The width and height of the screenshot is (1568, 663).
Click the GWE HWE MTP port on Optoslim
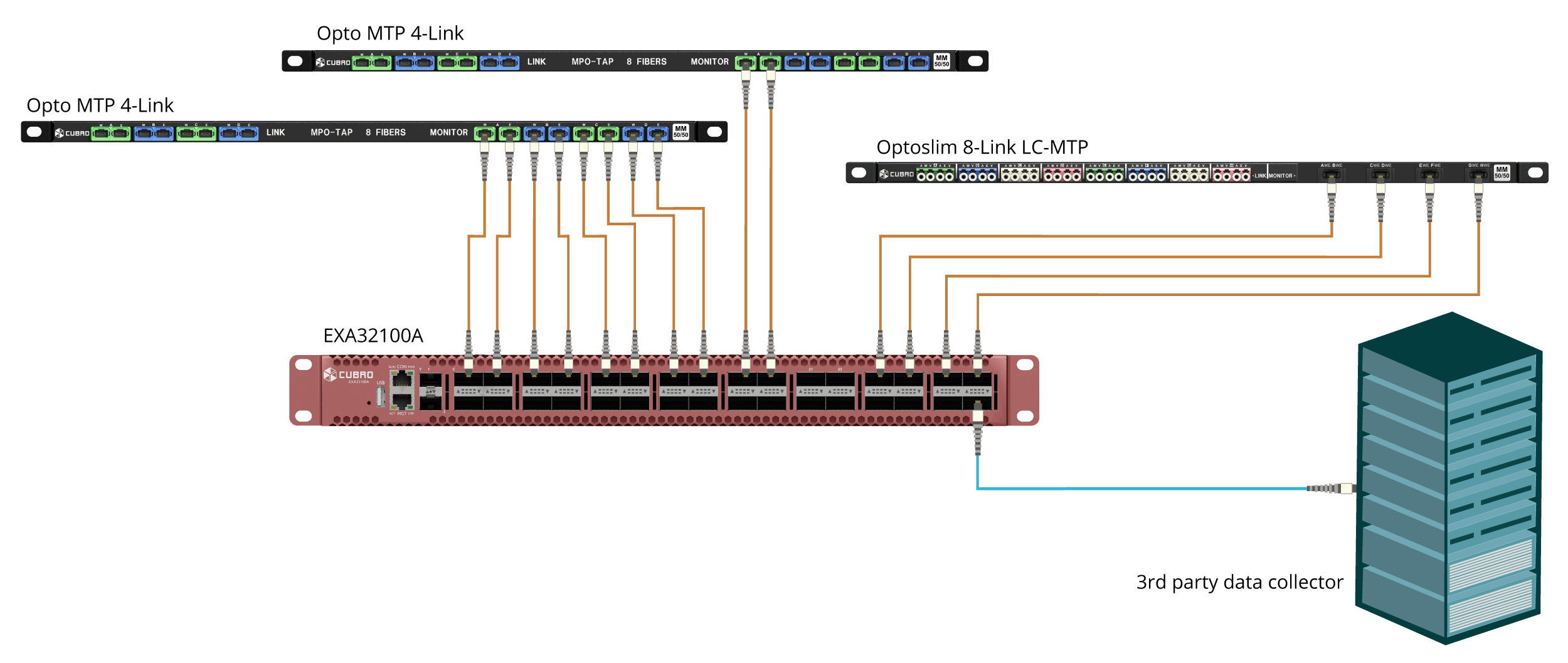1478,175
